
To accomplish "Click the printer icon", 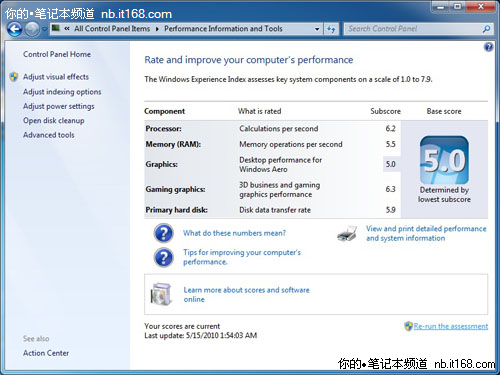I will pyautogui.click(x=347, y=233).
